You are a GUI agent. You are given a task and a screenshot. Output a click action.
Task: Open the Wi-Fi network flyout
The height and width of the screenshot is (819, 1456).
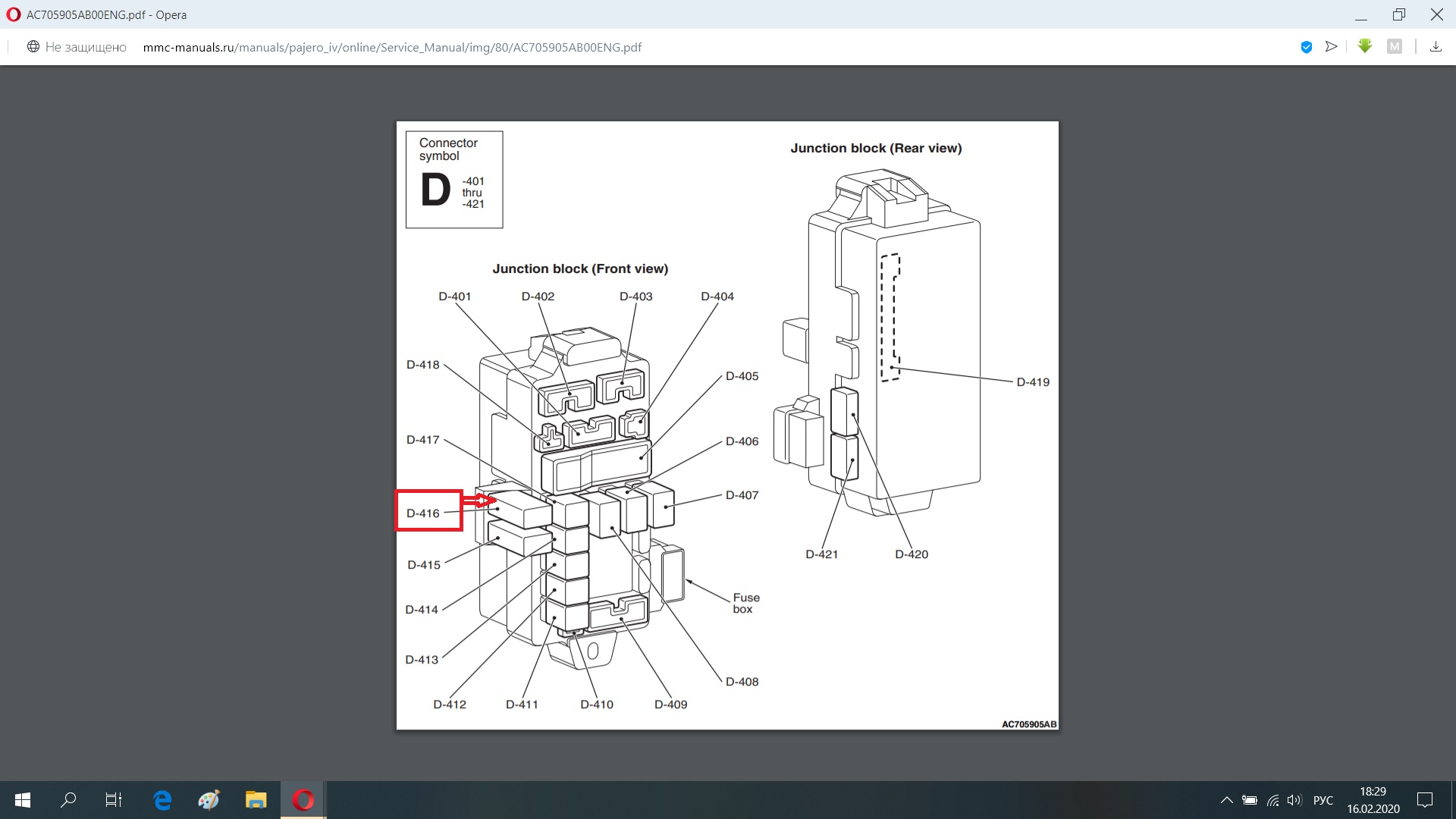(x=1272, y=800)
